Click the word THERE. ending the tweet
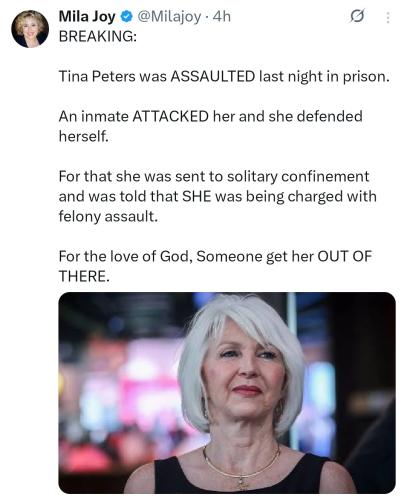This screenshot has width=407, height=500. click(84, 276)
